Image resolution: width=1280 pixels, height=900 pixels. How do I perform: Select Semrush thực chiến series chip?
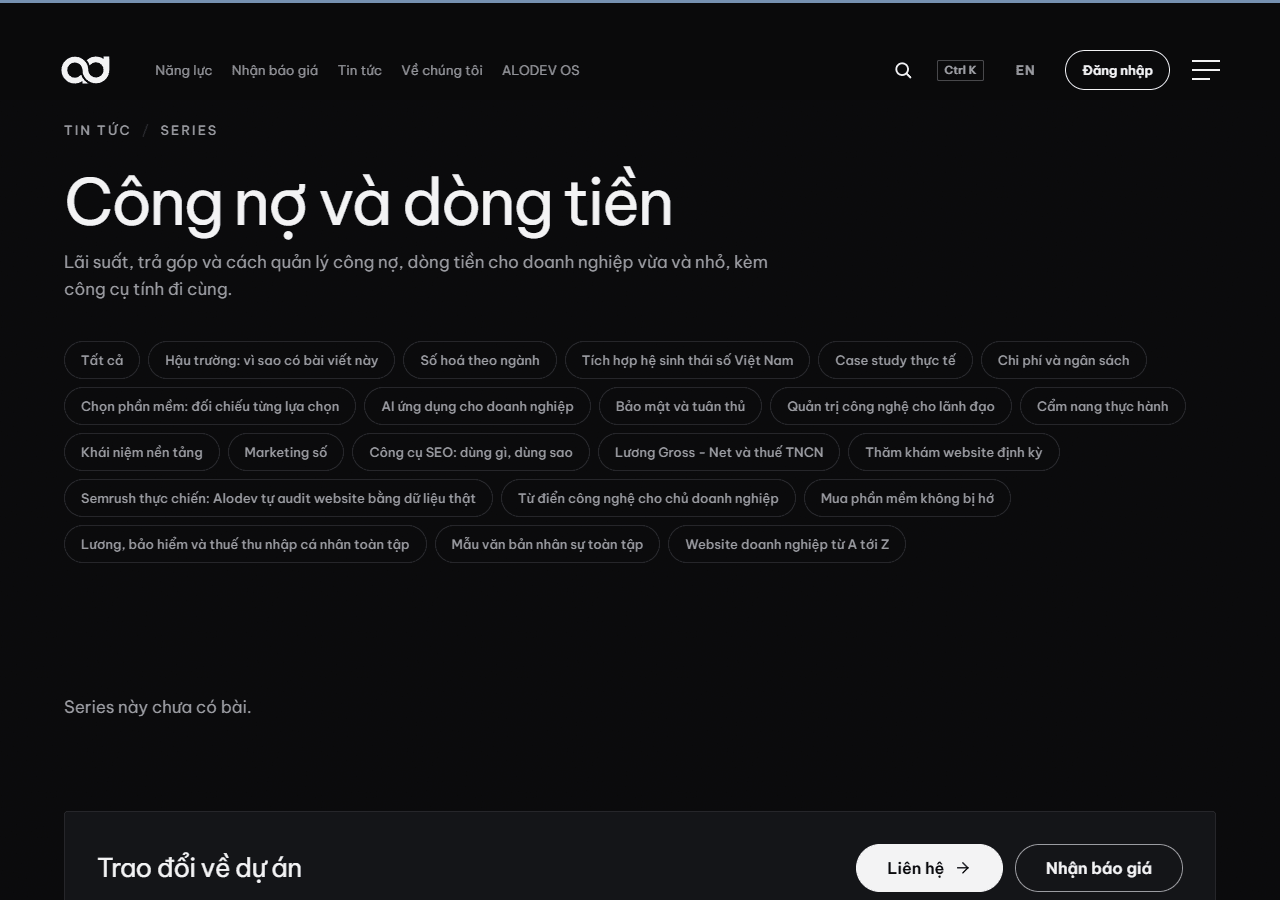pos(278,498)
